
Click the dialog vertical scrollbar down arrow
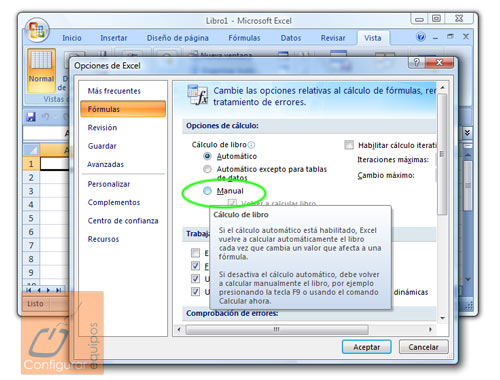coord(442,318)
